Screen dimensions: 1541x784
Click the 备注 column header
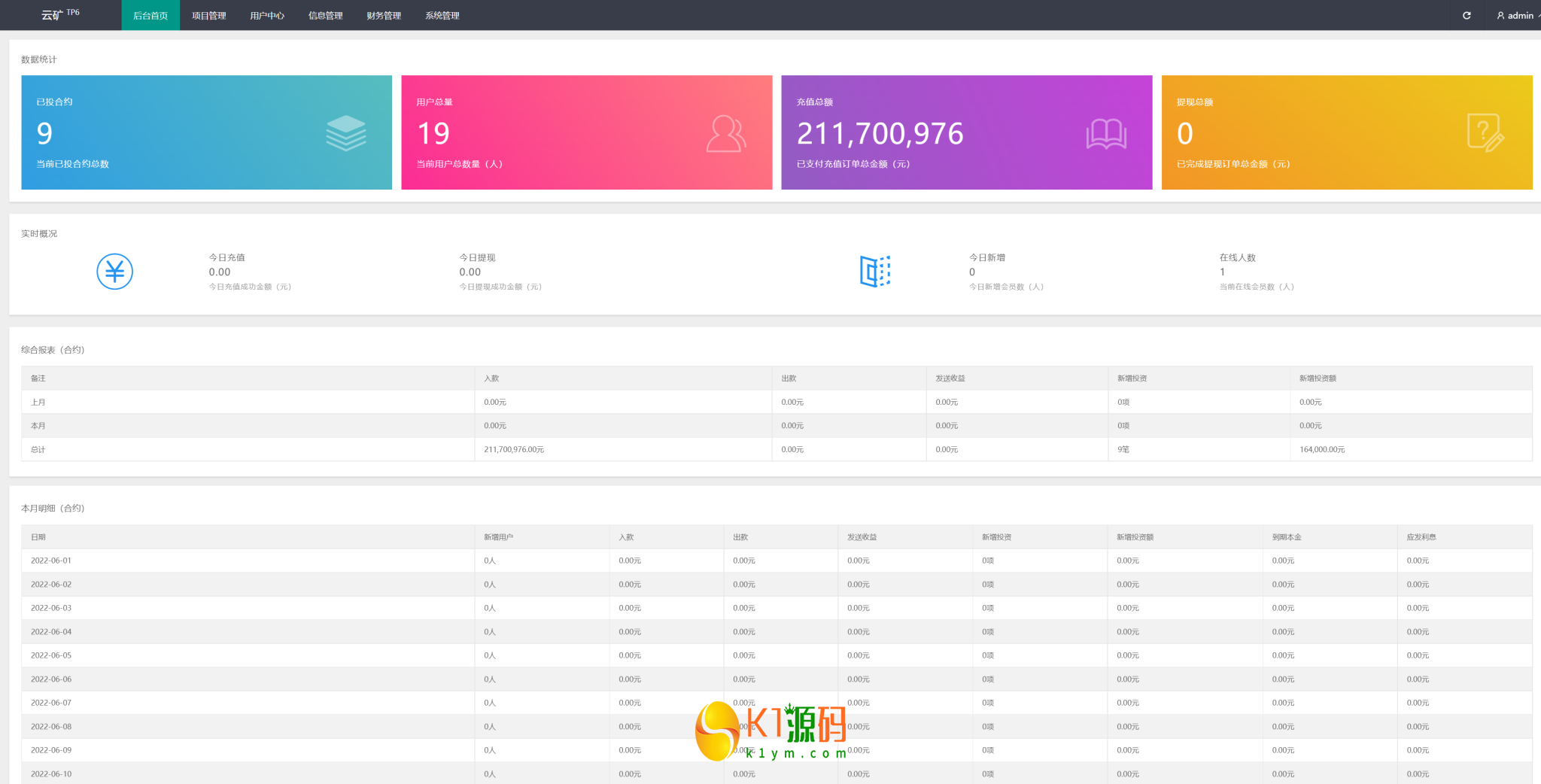(x=38, y=378)
